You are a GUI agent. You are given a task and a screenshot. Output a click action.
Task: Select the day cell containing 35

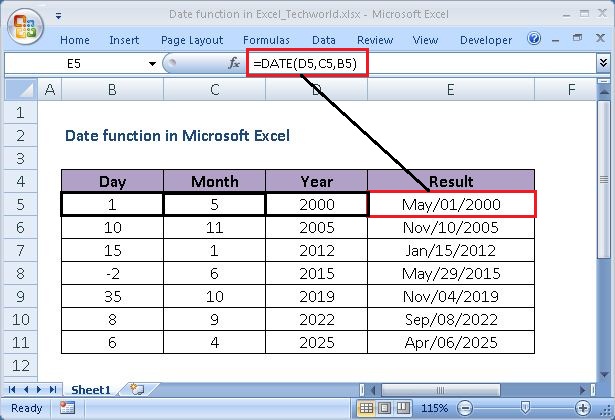[x=112, y=296]
